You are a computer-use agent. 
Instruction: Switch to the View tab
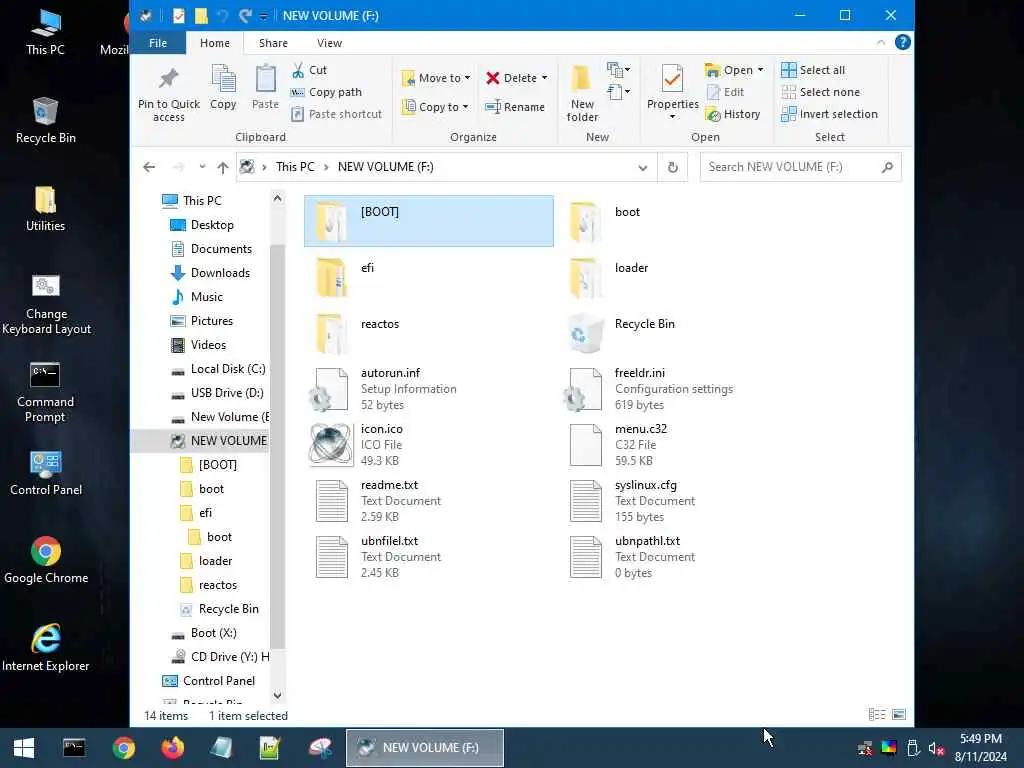329,43
